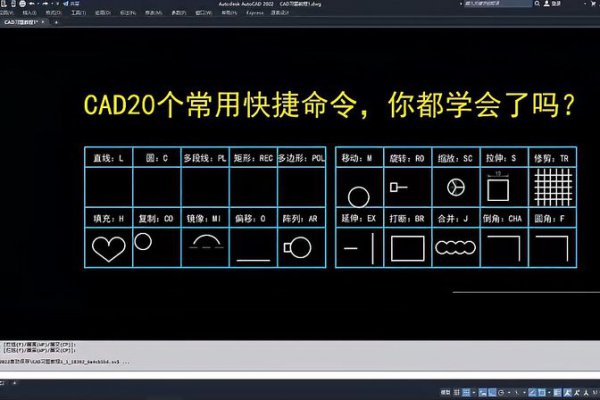Click the highlighted annotation visibility icon
This screenshot has width=600, height=400.
[x=567, y=392]
